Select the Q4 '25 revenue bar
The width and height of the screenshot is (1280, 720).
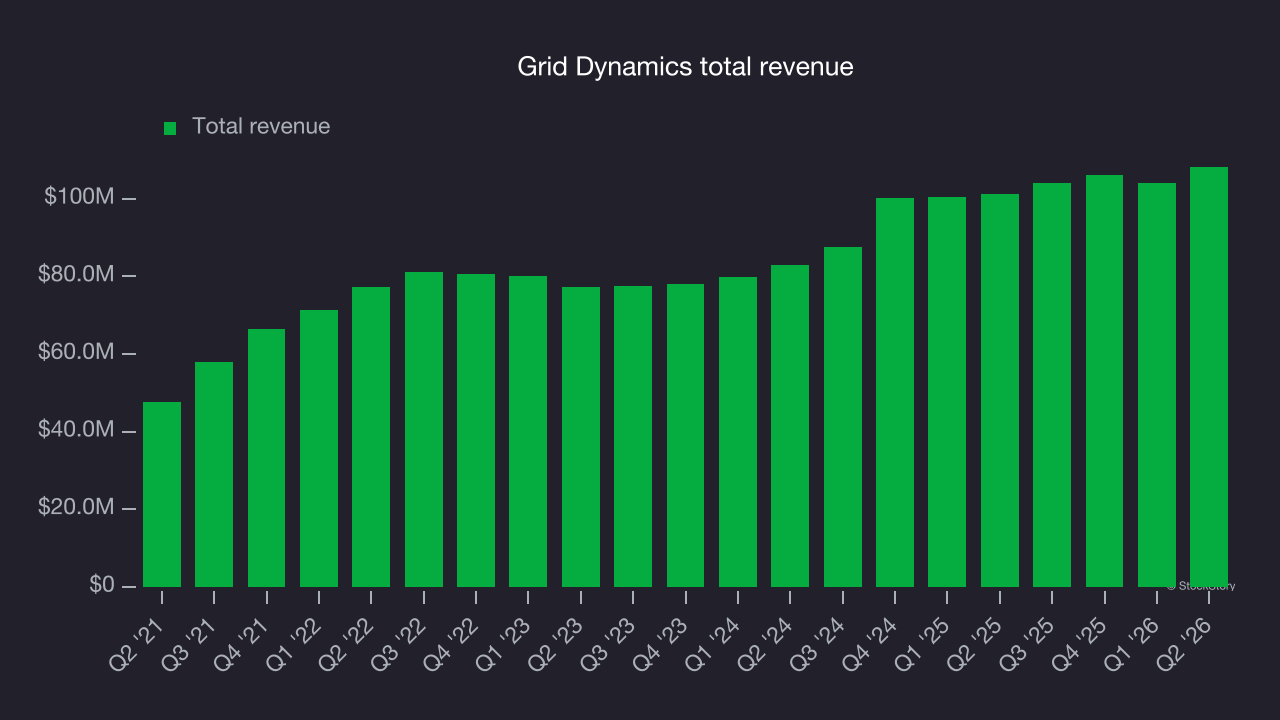[x=1105, y=381]
